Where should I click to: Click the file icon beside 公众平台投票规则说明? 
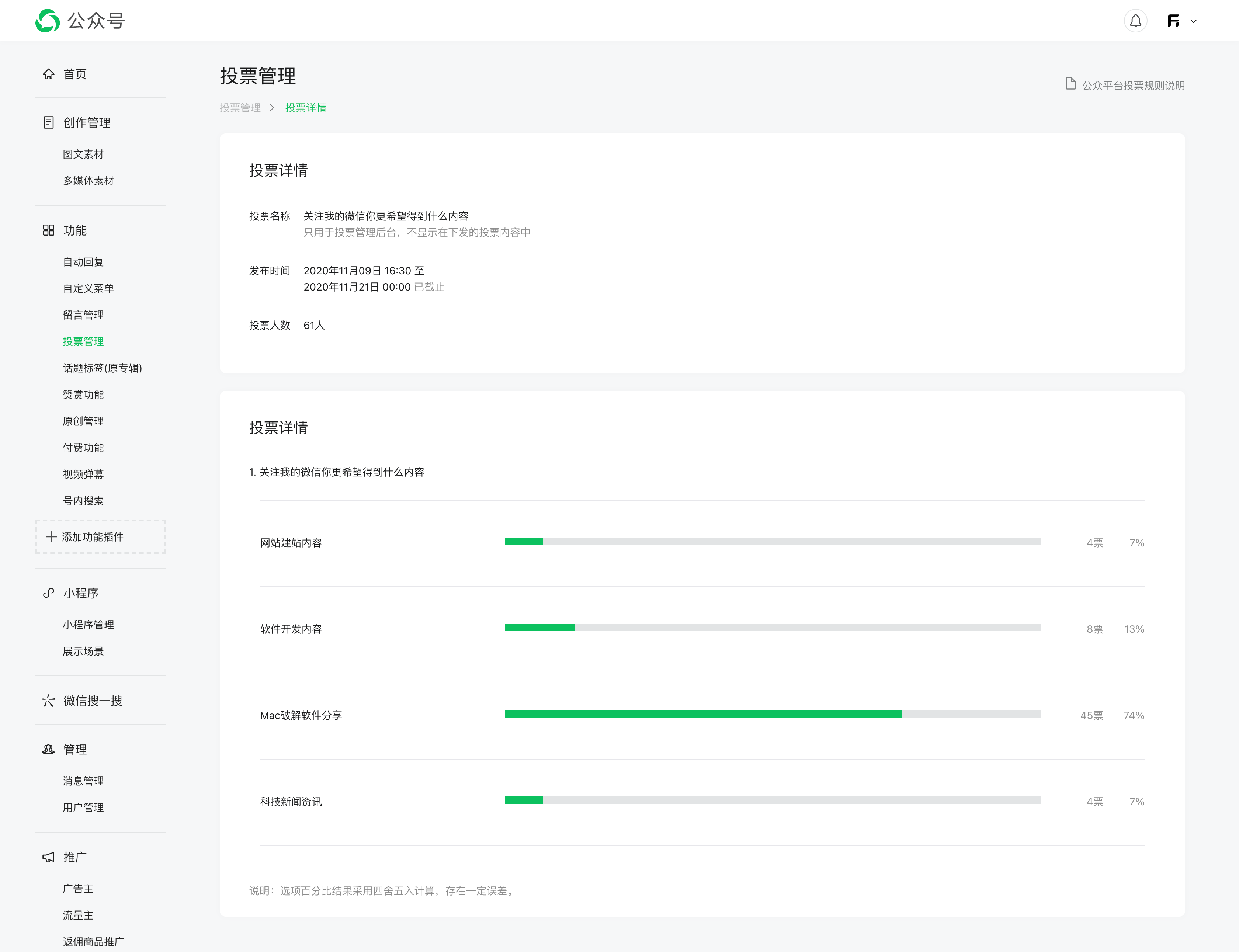pos(1070,84)
